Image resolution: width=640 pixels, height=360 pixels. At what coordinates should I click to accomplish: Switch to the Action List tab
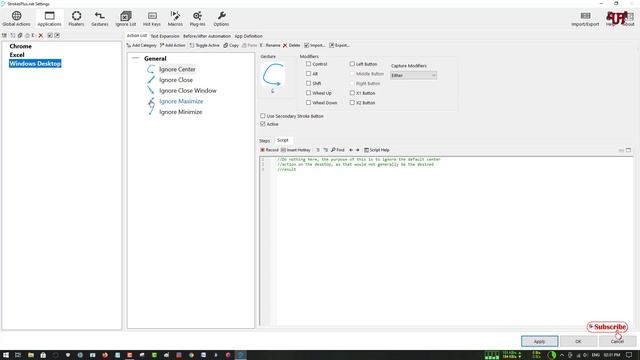tap(136, 36)
